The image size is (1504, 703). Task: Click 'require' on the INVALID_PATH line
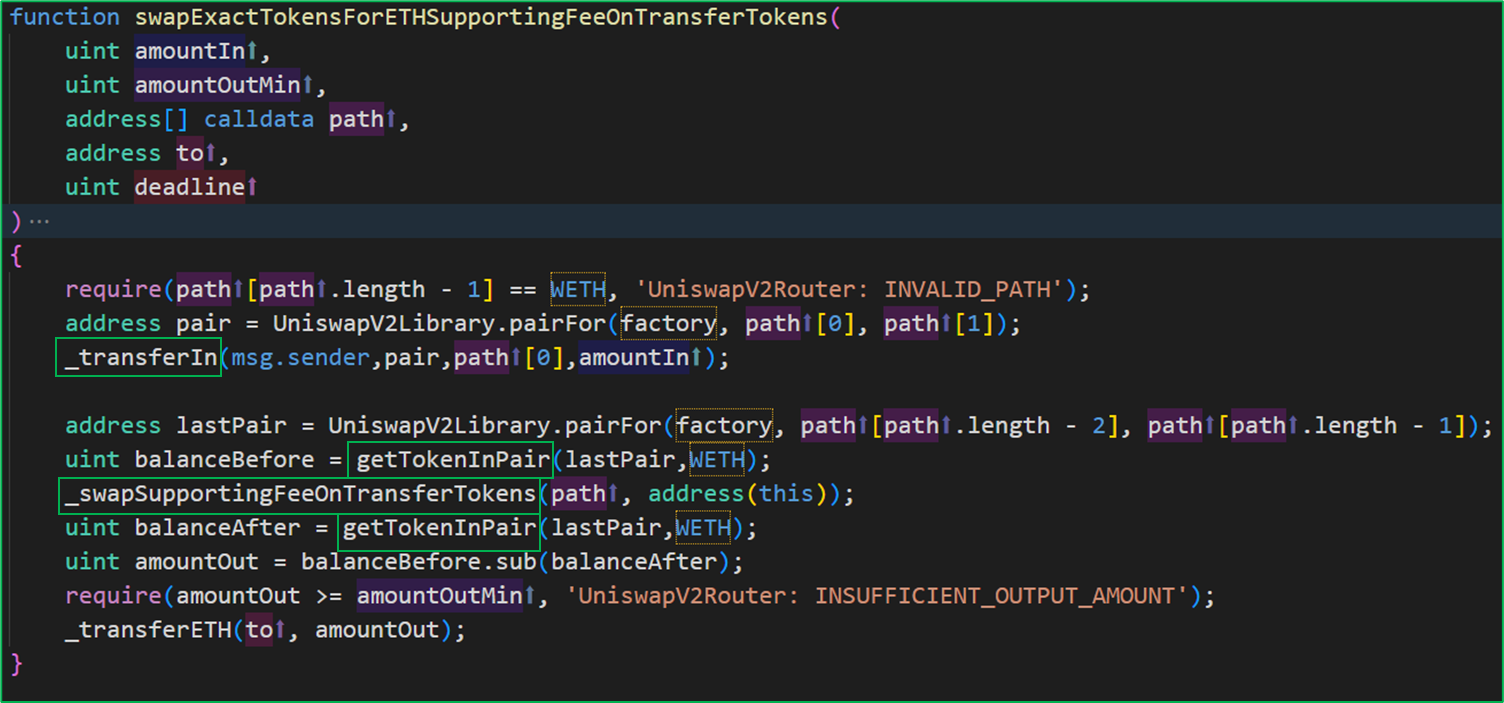point(113,290)
